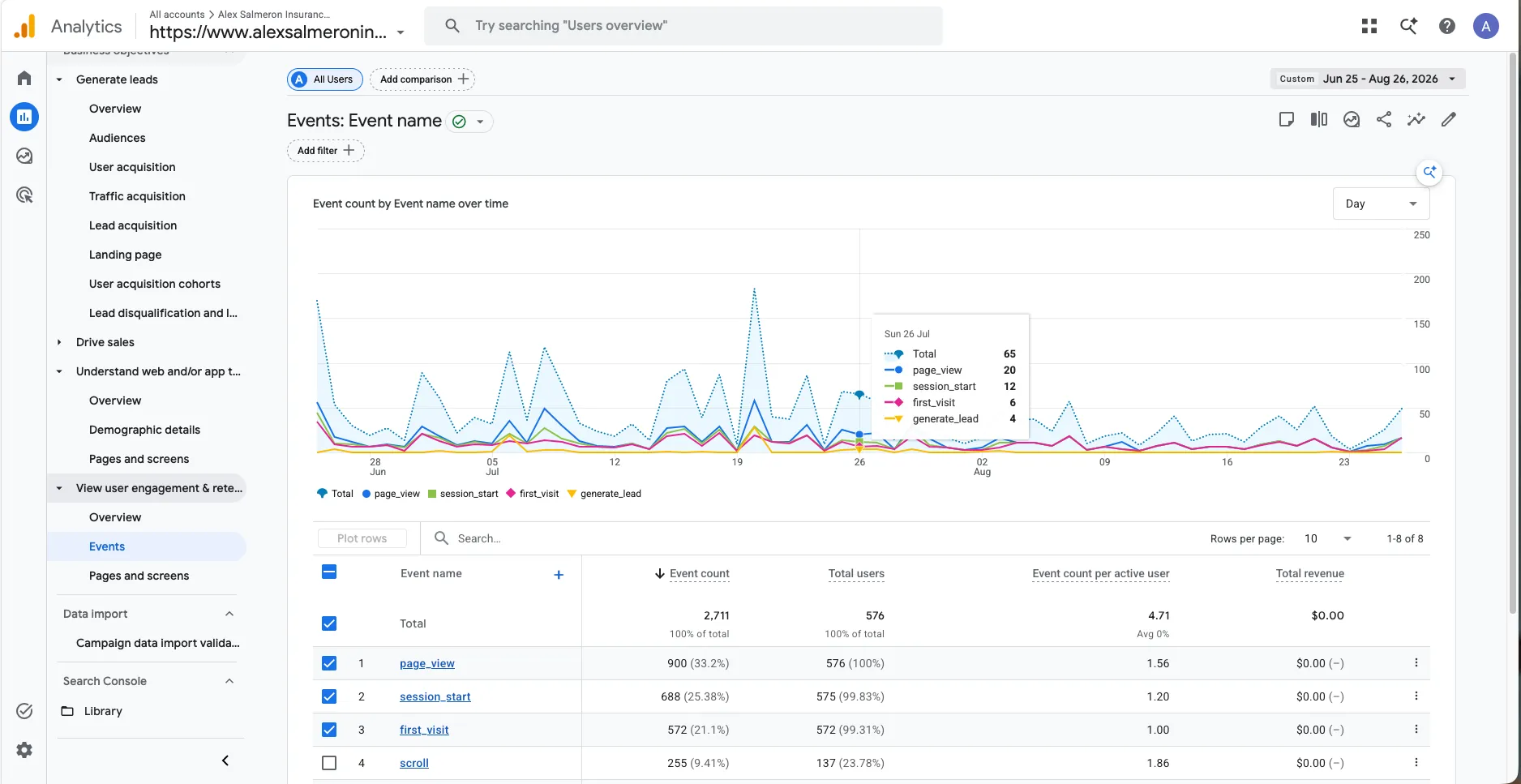
Task: Click the plus icon beside Event name column
Action: point(559,575)
